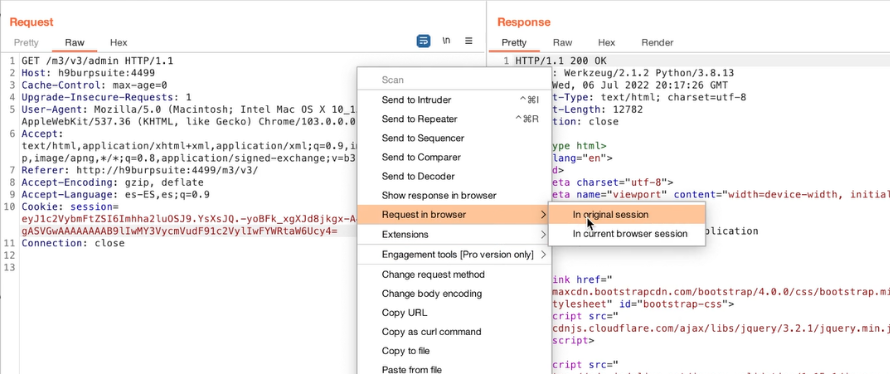The image size is (890, 374).
Task: Click the Cookie: session= line
Action: (x=70, y=207)
